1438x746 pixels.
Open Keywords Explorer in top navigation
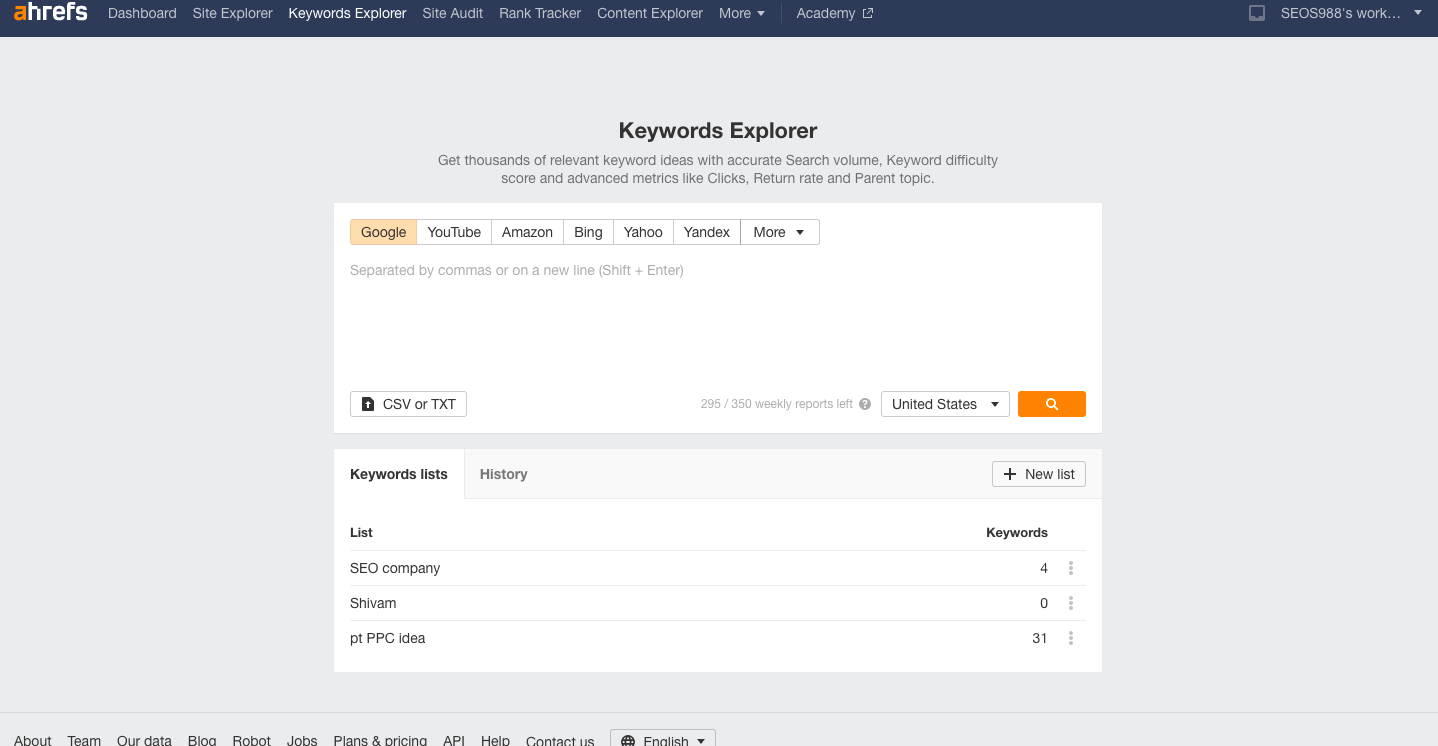[347, 13]
